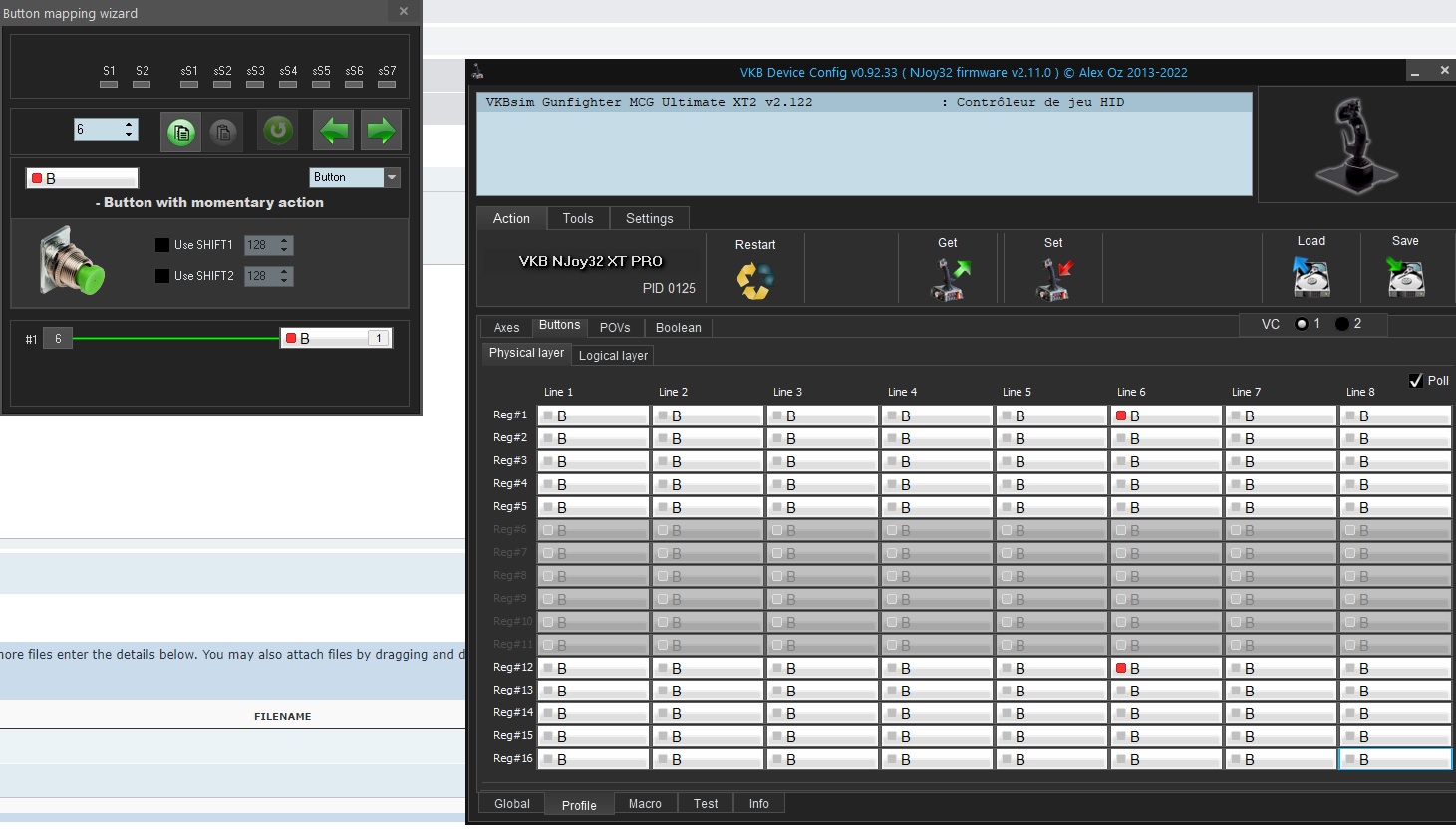
Task: Toggle the Poll checkbox
Action: (x=1415, y=381)
